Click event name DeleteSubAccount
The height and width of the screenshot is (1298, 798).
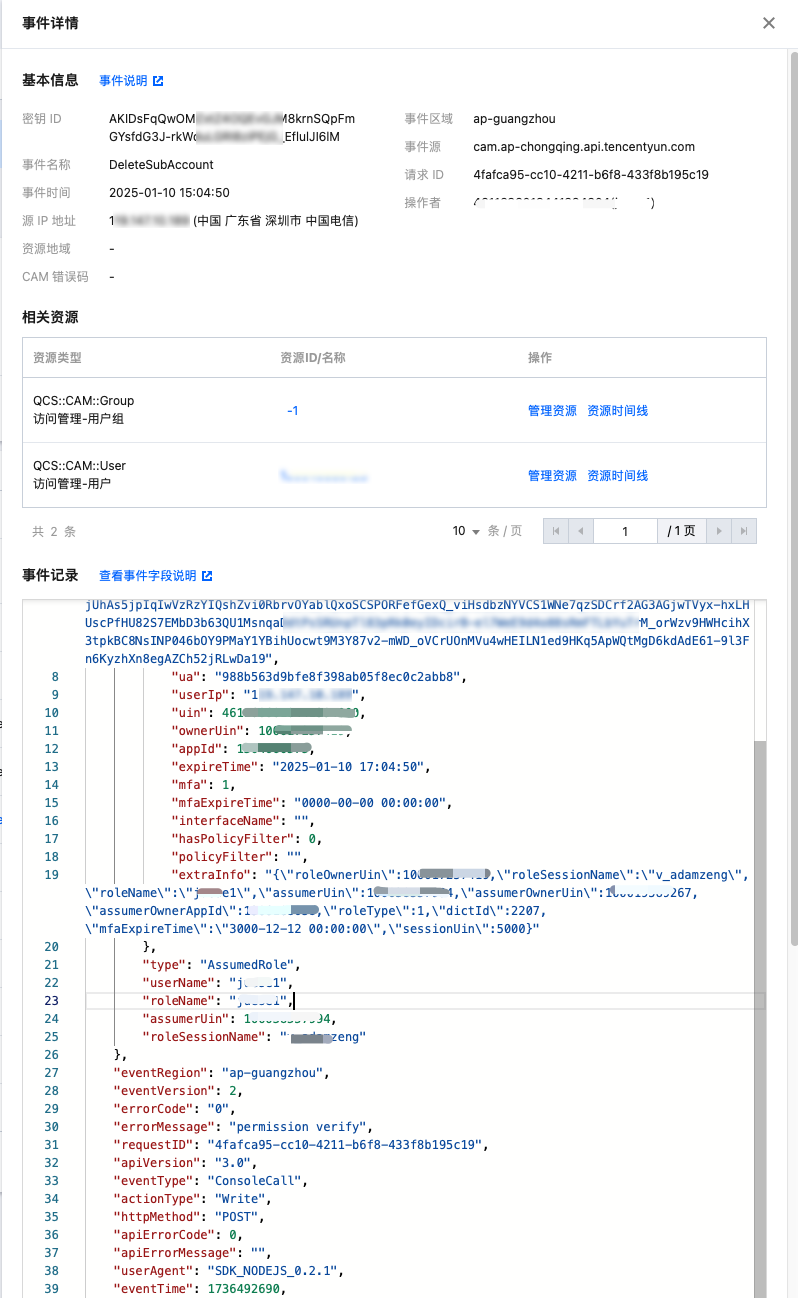click(x=161, y=165)
